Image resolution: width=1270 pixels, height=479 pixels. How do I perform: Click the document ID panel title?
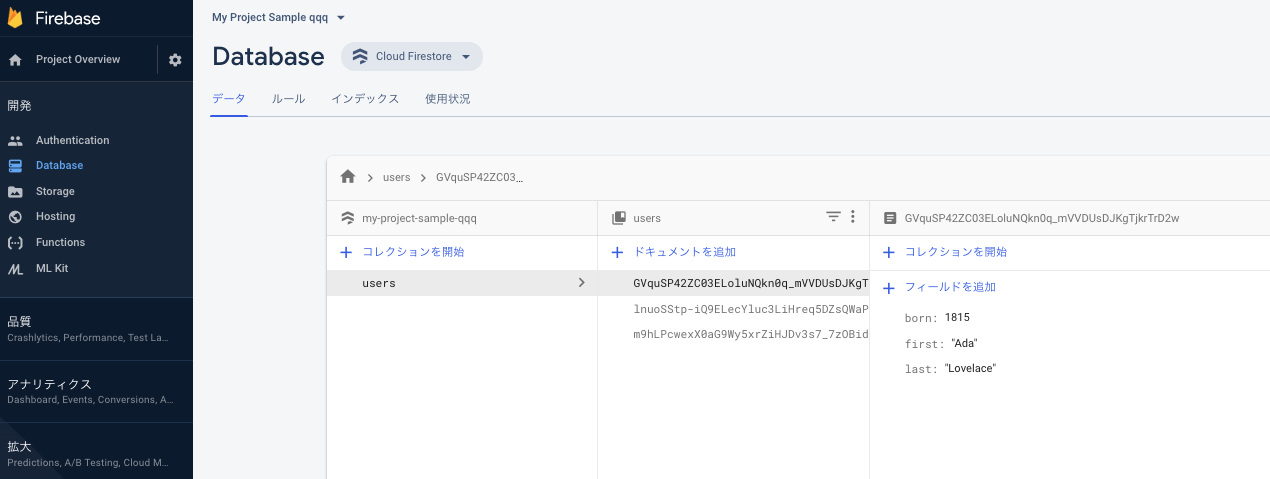(1042, 218)
